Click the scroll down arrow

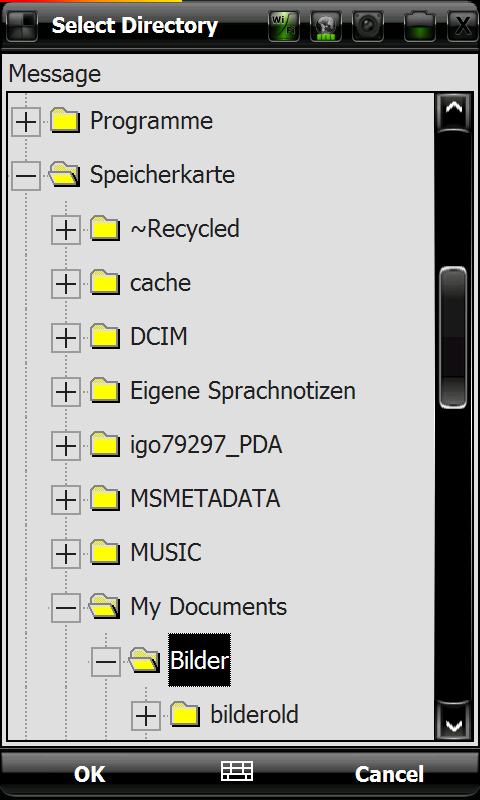[453, 720]
